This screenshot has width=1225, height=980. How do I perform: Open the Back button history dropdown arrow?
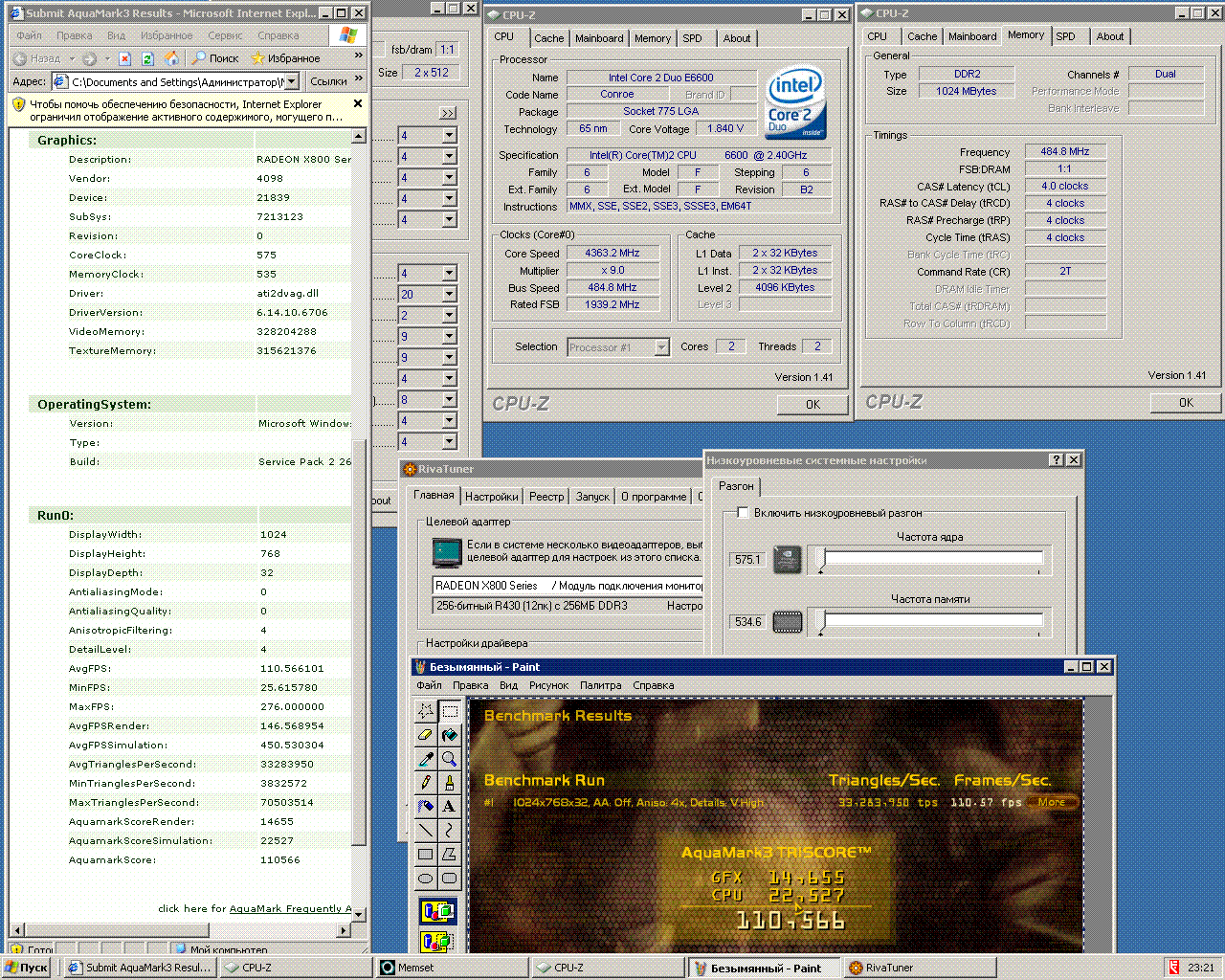72,58
